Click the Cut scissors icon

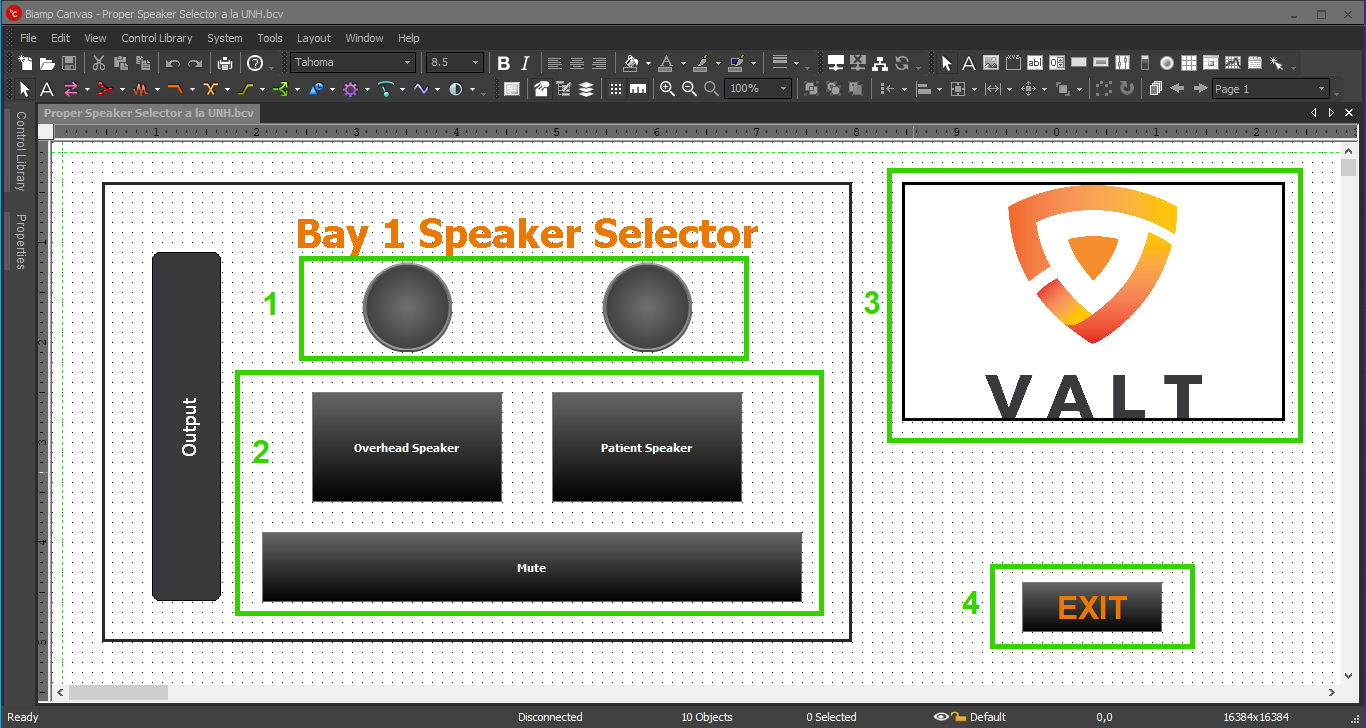99,63
